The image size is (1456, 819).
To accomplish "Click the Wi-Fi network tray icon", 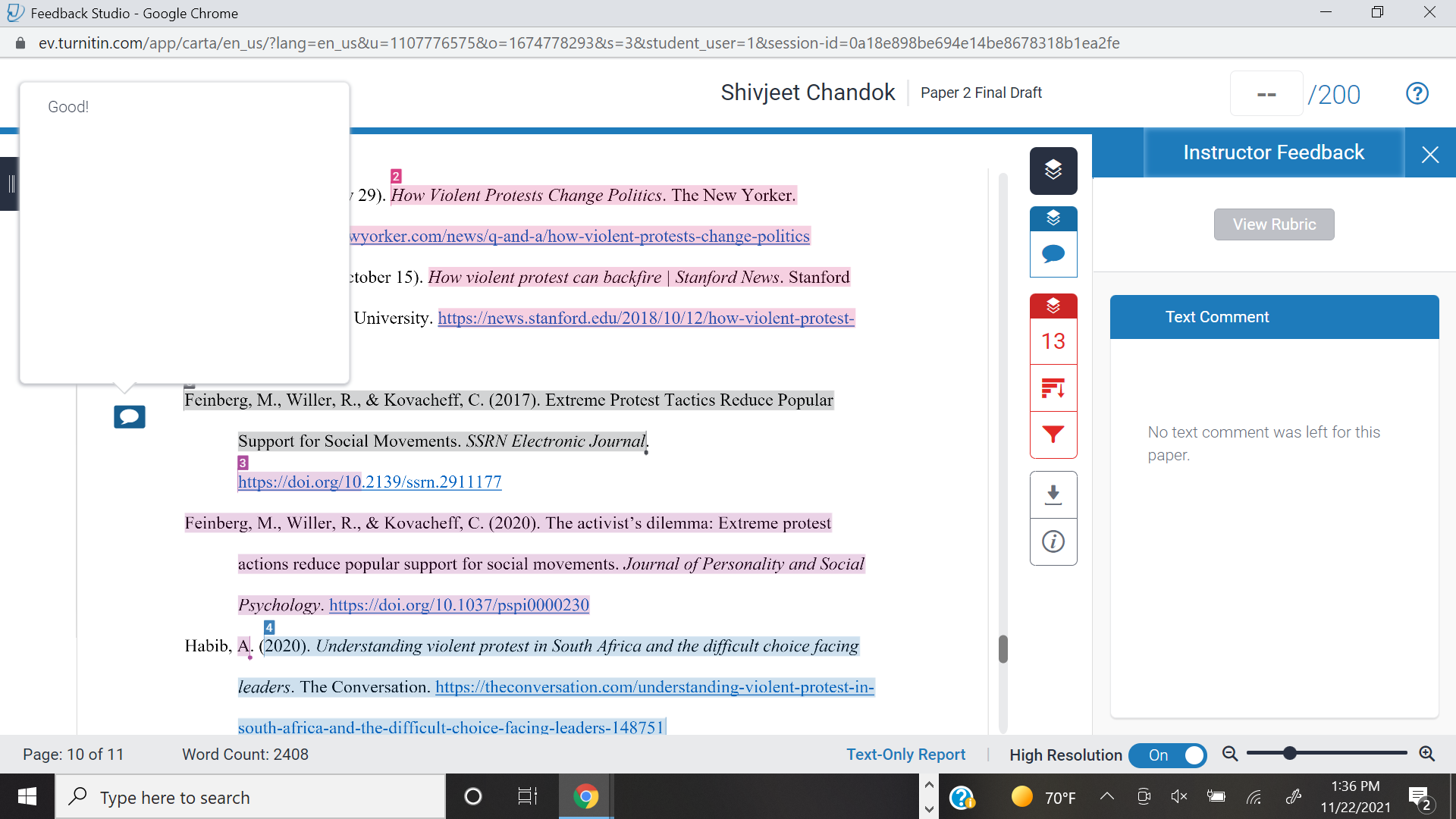I will pos(1254,796).
